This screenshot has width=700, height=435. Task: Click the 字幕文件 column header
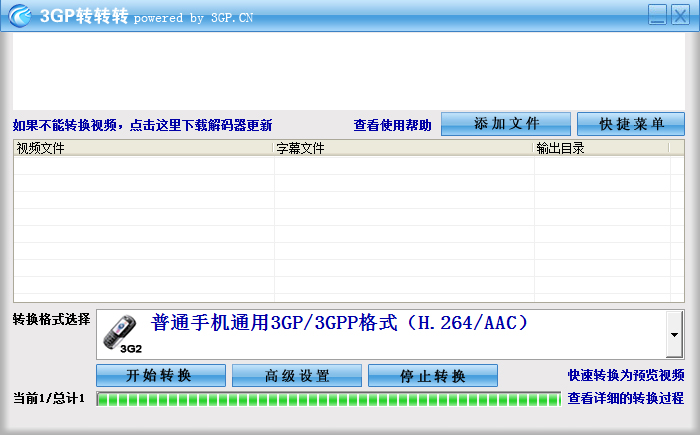coord(403,148)
